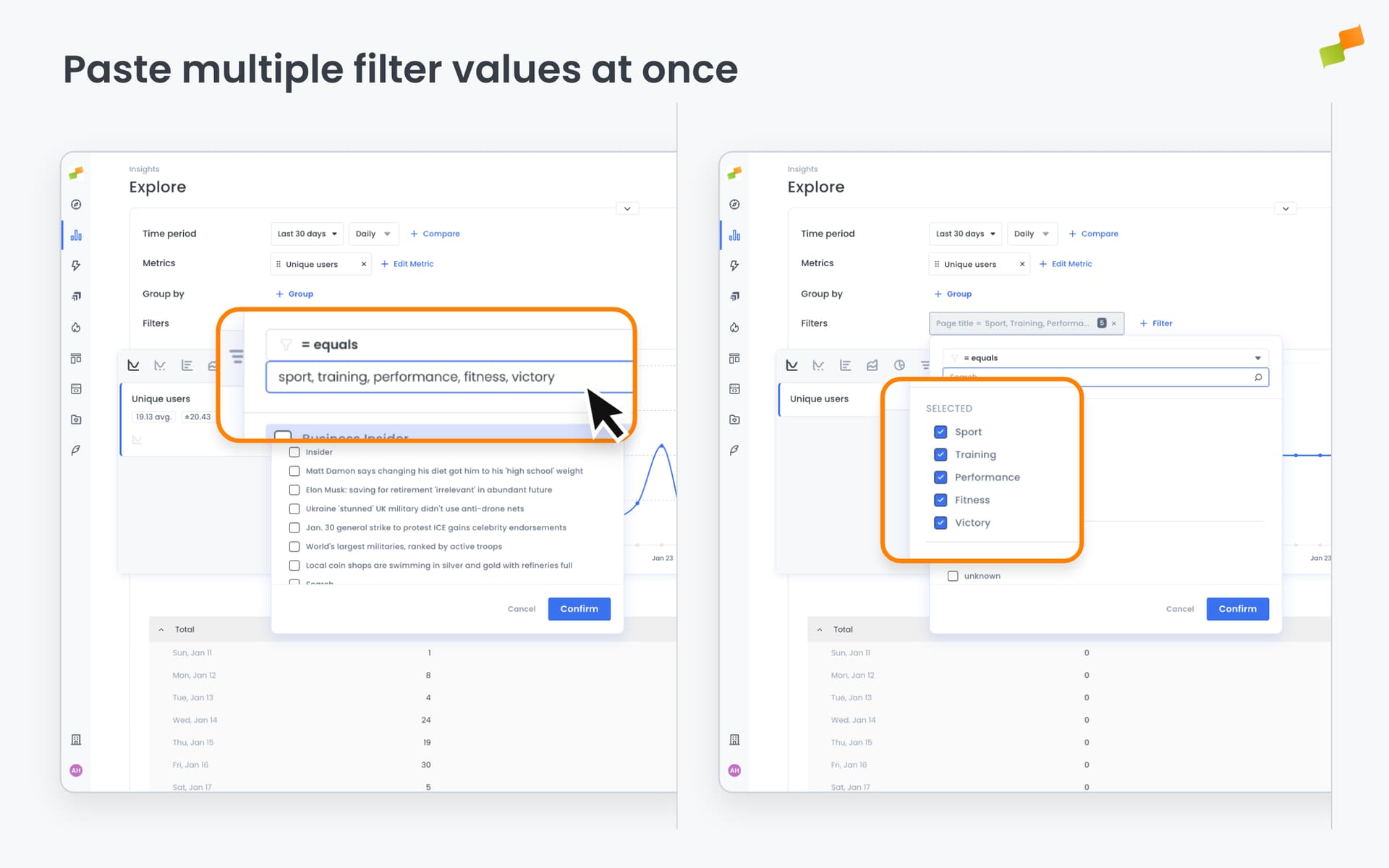Select the pie chart visualization type
The height and width of the screenshot is (868, 1389).
(x=899, y=365)
